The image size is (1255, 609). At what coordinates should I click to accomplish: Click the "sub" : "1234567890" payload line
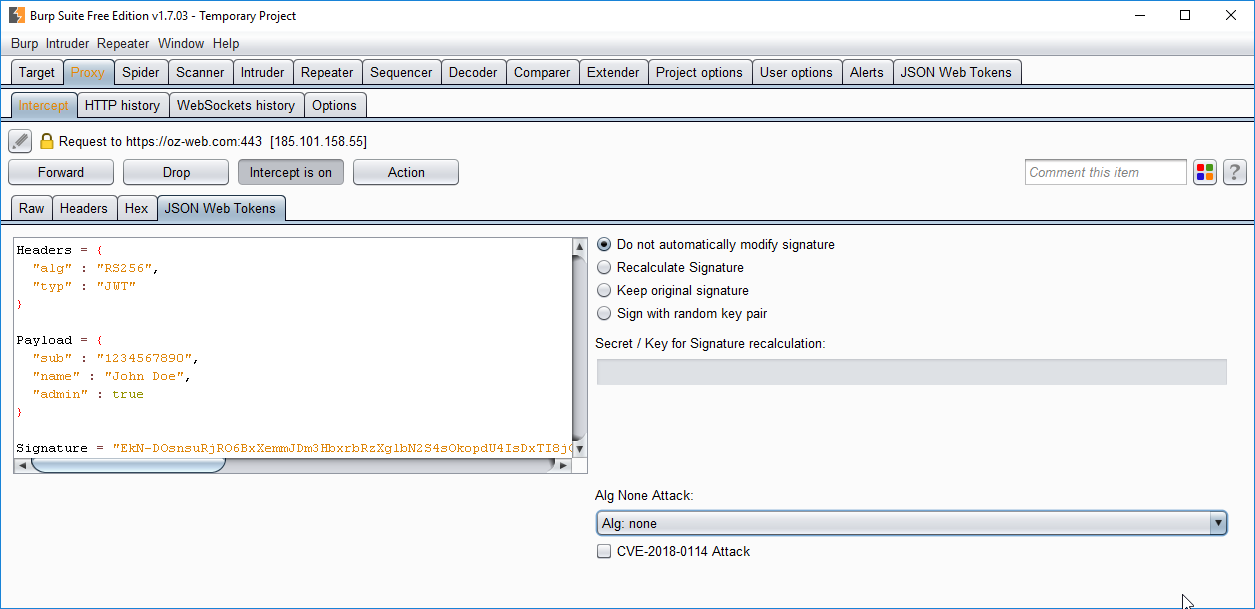(x=116, y=358)
